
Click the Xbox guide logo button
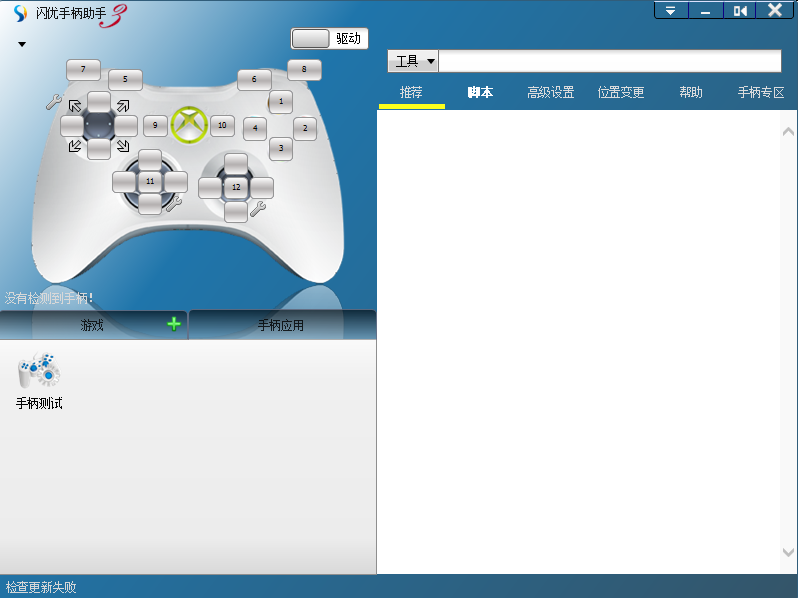pos(189,125)
